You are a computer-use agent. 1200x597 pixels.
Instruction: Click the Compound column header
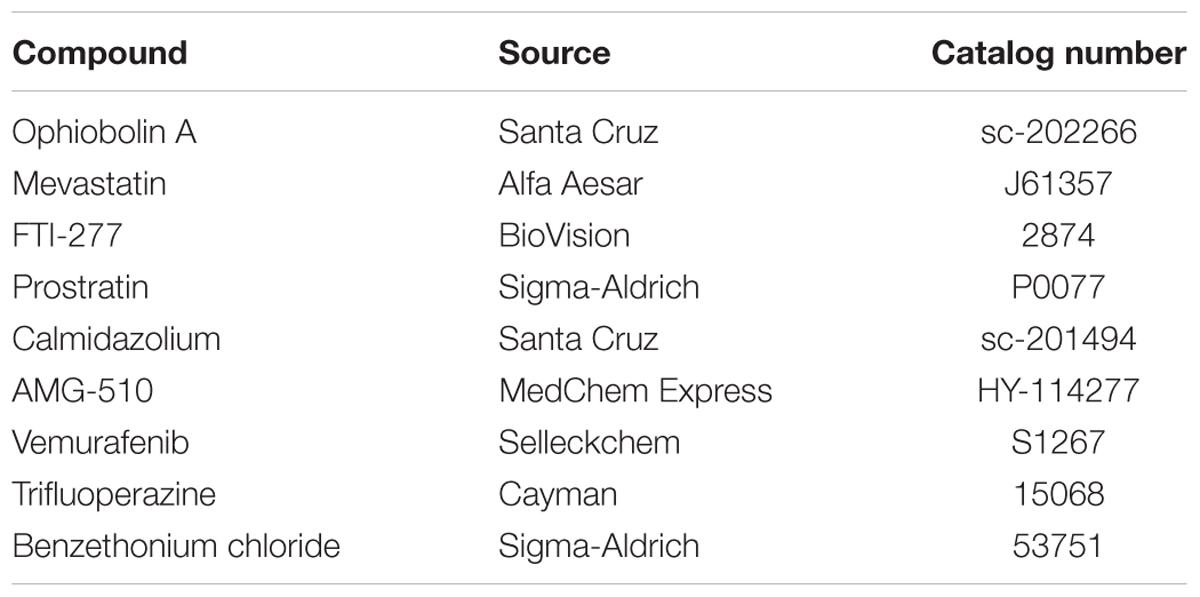click(99, 54)
